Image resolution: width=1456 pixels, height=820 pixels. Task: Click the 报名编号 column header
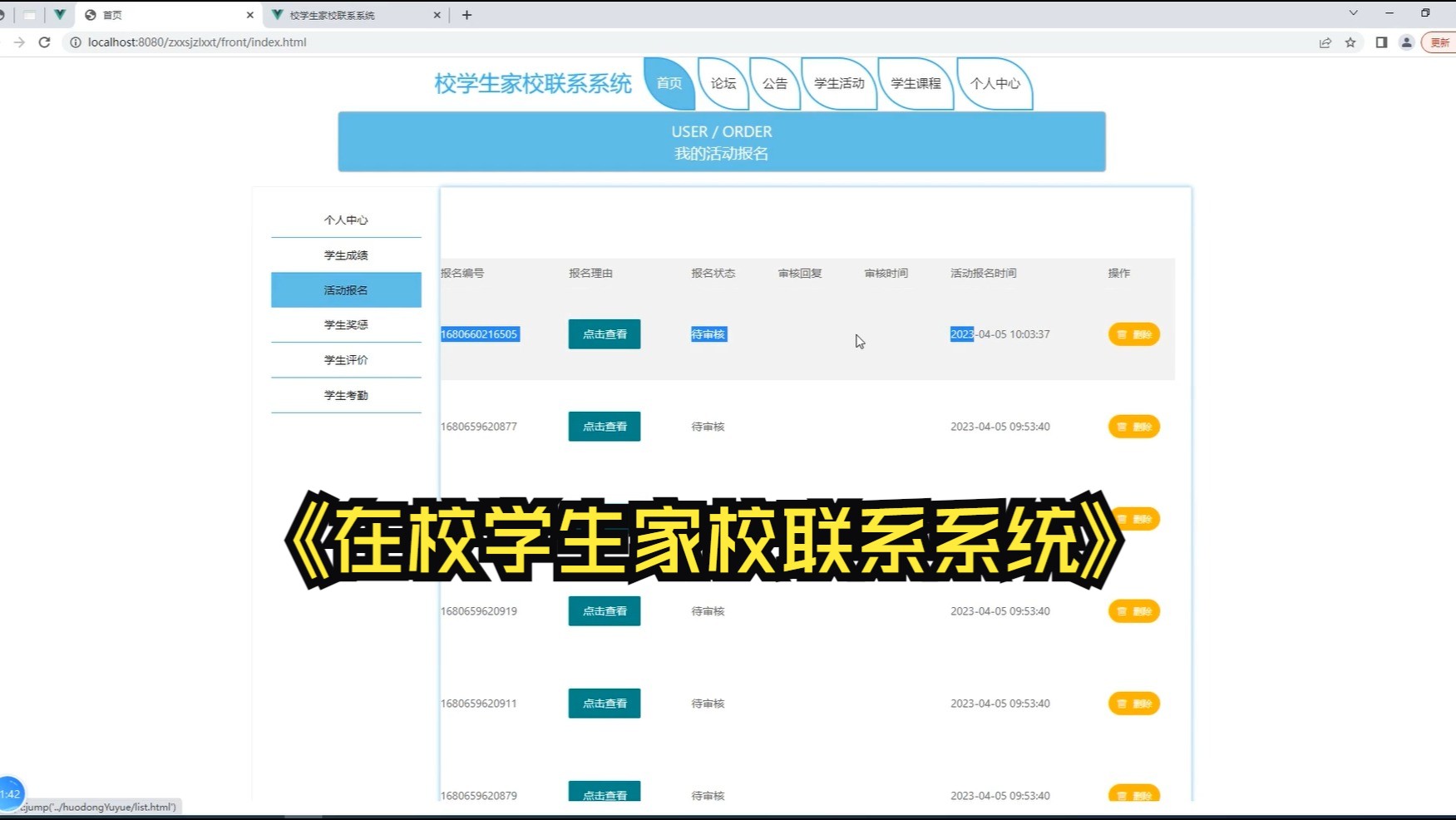coord(462,273)
